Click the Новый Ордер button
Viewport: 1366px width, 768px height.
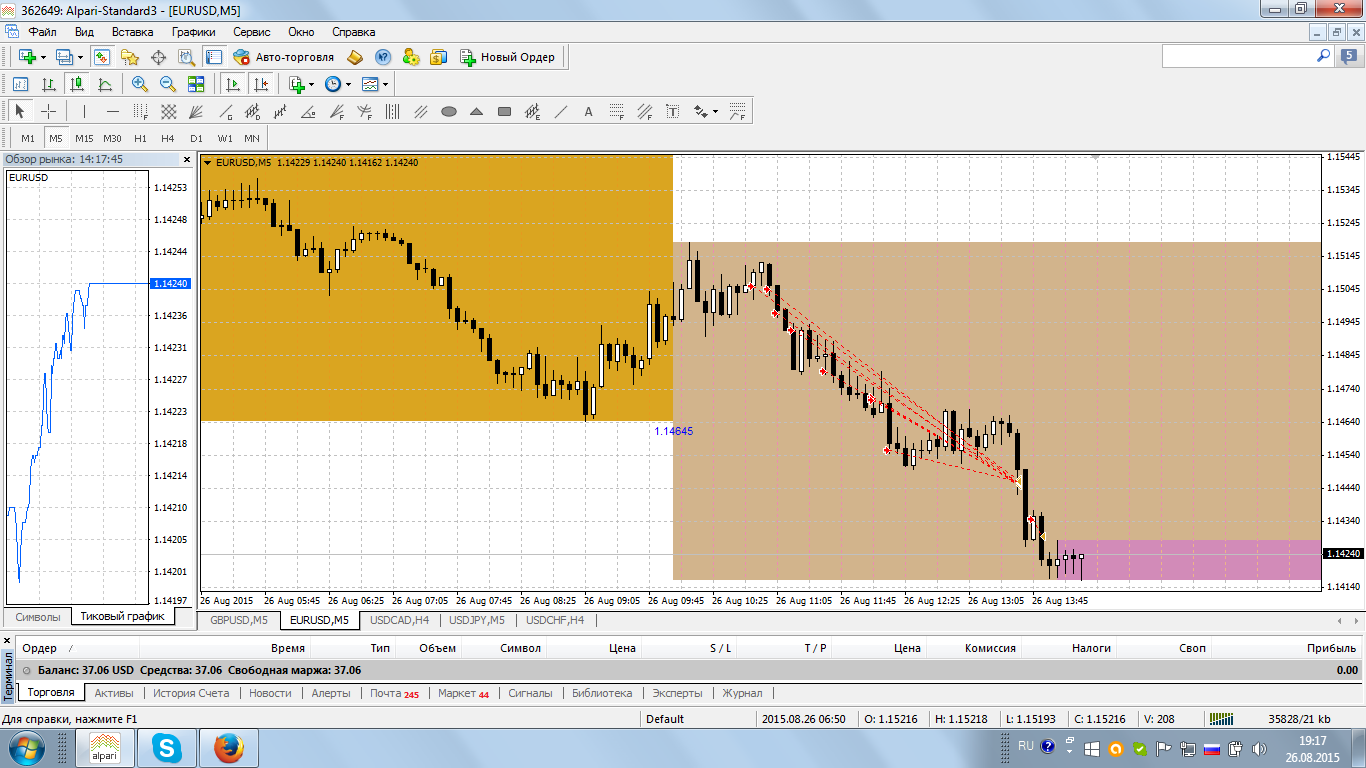coord(507,57)
